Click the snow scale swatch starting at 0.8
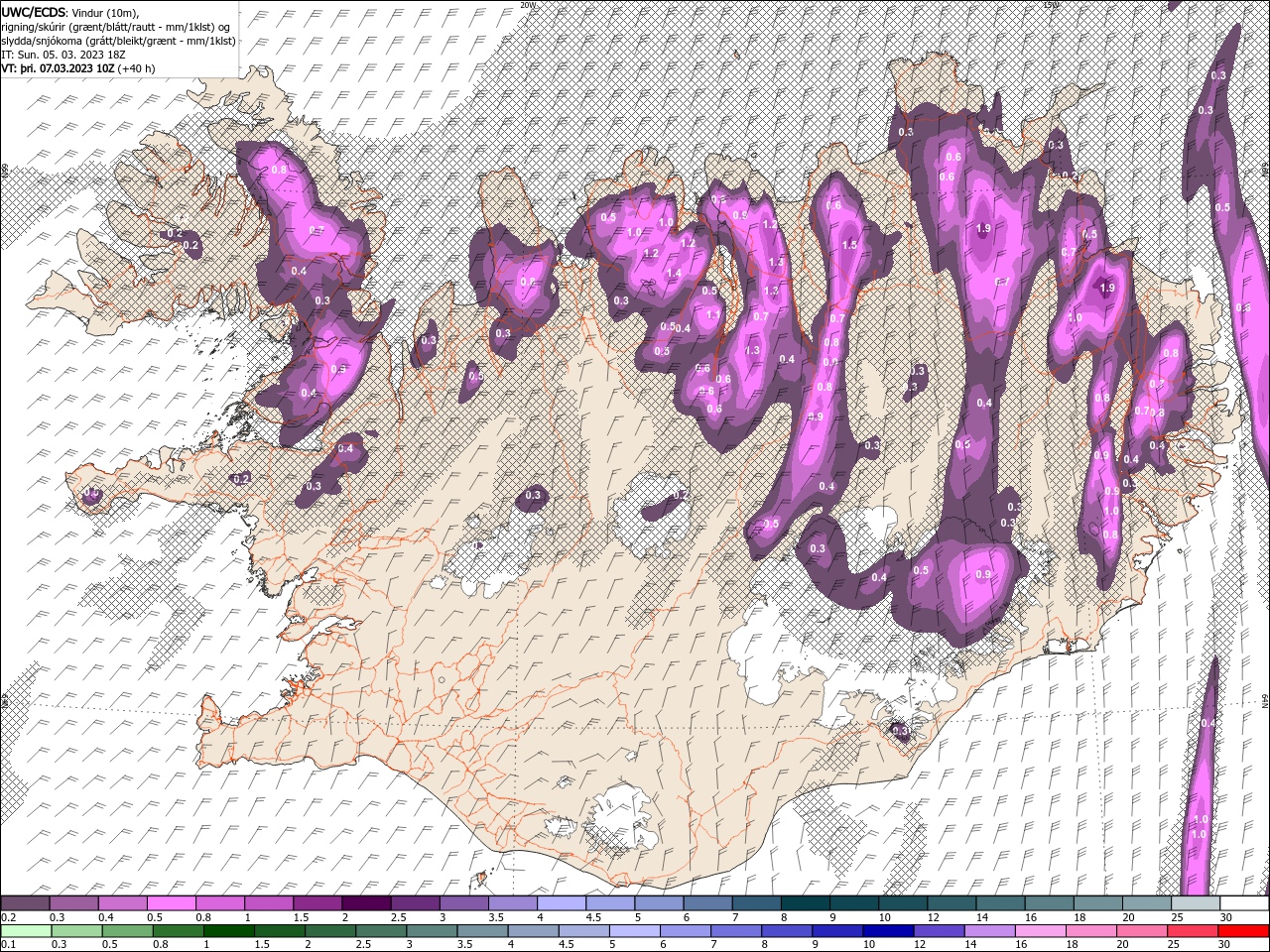Image resolution: width=1270 pixels, height=952 pixels. [x=219, y=903]
